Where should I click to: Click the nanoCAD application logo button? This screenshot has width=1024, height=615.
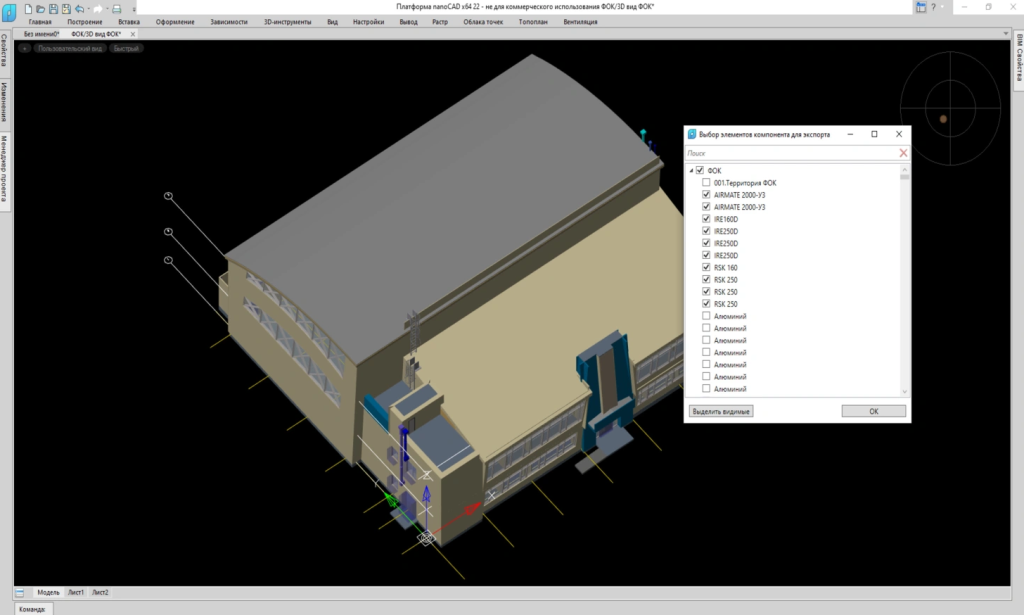coord(9,11)
